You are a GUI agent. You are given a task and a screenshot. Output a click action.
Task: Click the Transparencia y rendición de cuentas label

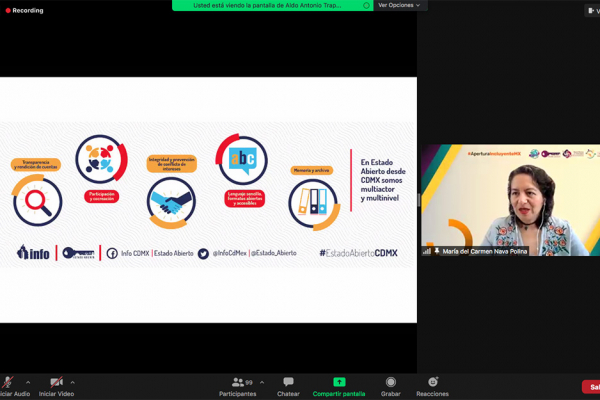pos(36,165)
